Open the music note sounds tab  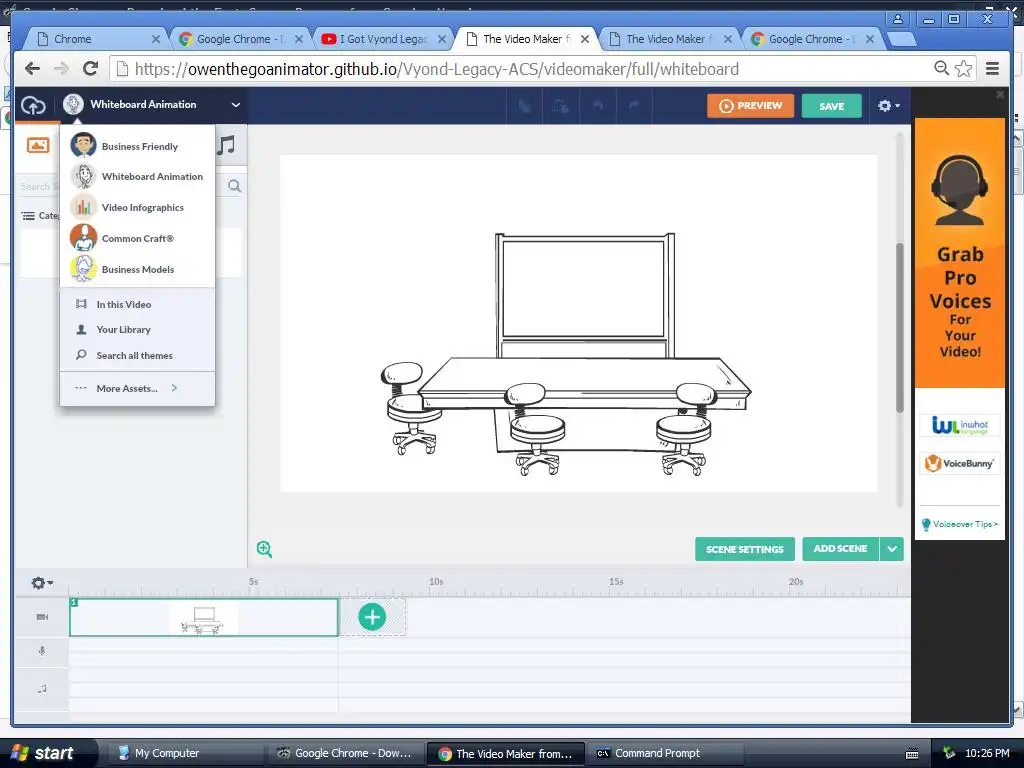pos(226,145)
